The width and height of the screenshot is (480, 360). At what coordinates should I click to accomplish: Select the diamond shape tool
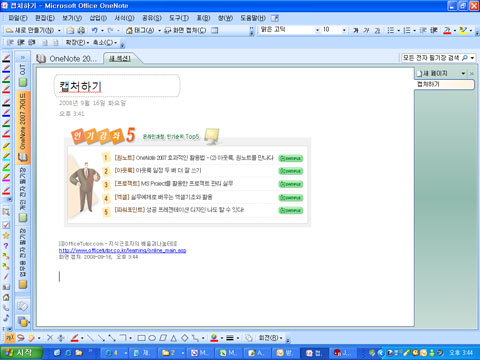coord(184,338)
